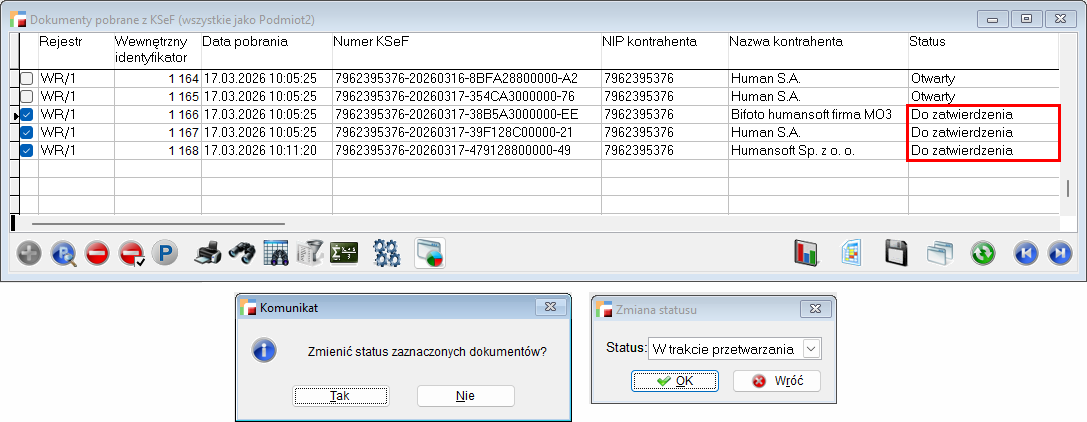Jump to first record with blue arrow
Viewport: 1087px width, 422px height.
(x=1025, y=253)
